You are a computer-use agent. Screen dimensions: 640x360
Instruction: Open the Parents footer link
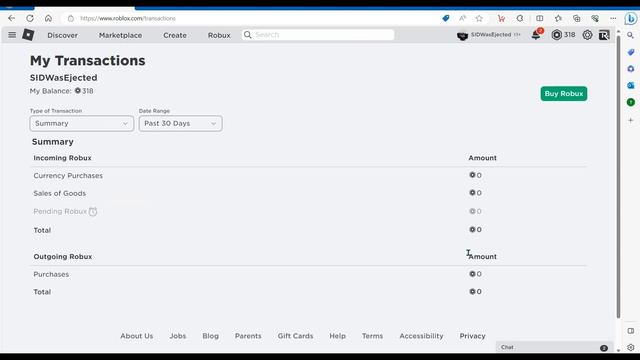click(x=248, y=336)
